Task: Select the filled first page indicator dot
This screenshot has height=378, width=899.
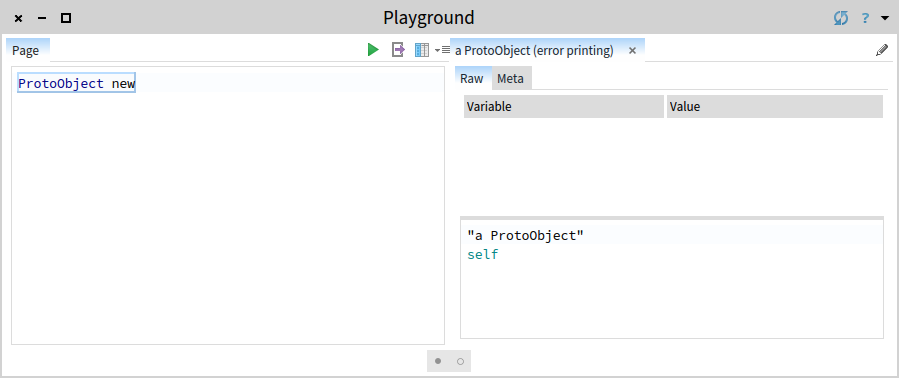Action: (438, 361)
